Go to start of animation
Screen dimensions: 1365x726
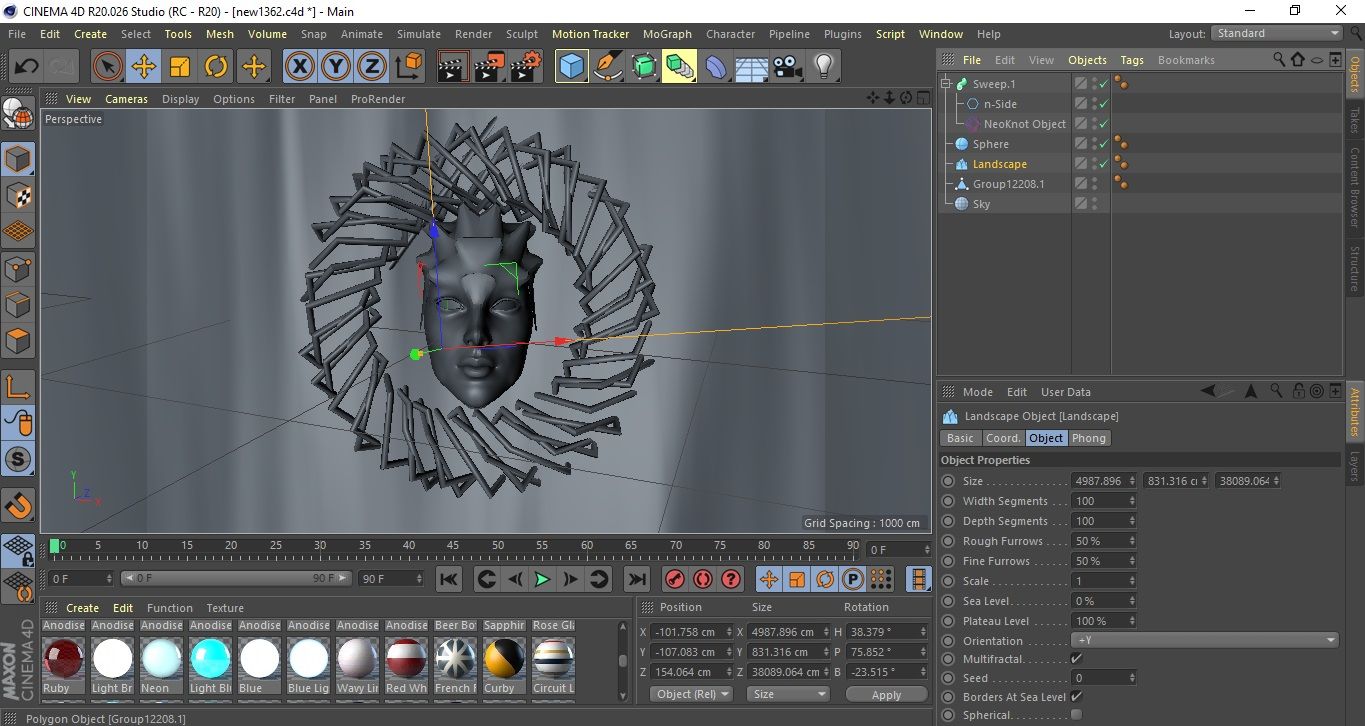[449, 579]
